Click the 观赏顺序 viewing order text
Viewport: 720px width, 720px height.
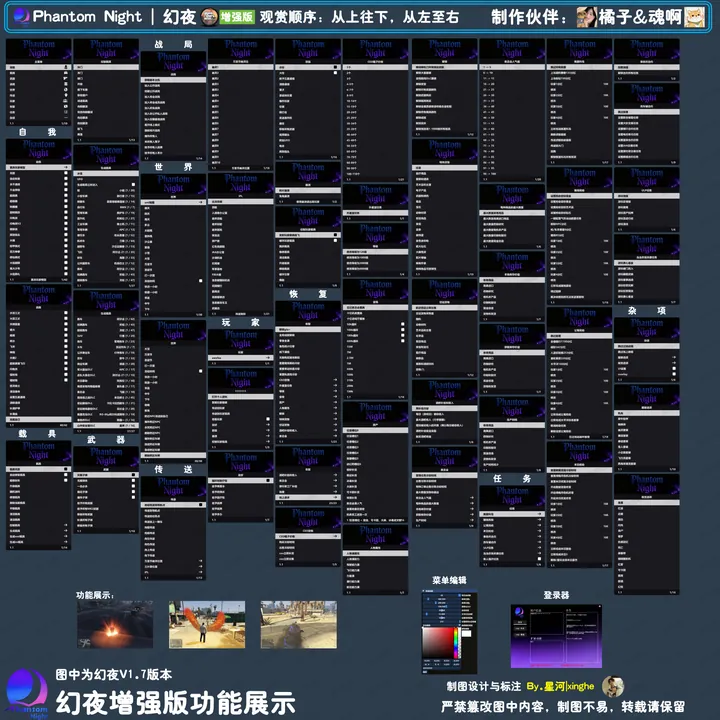tap(359, 17)
